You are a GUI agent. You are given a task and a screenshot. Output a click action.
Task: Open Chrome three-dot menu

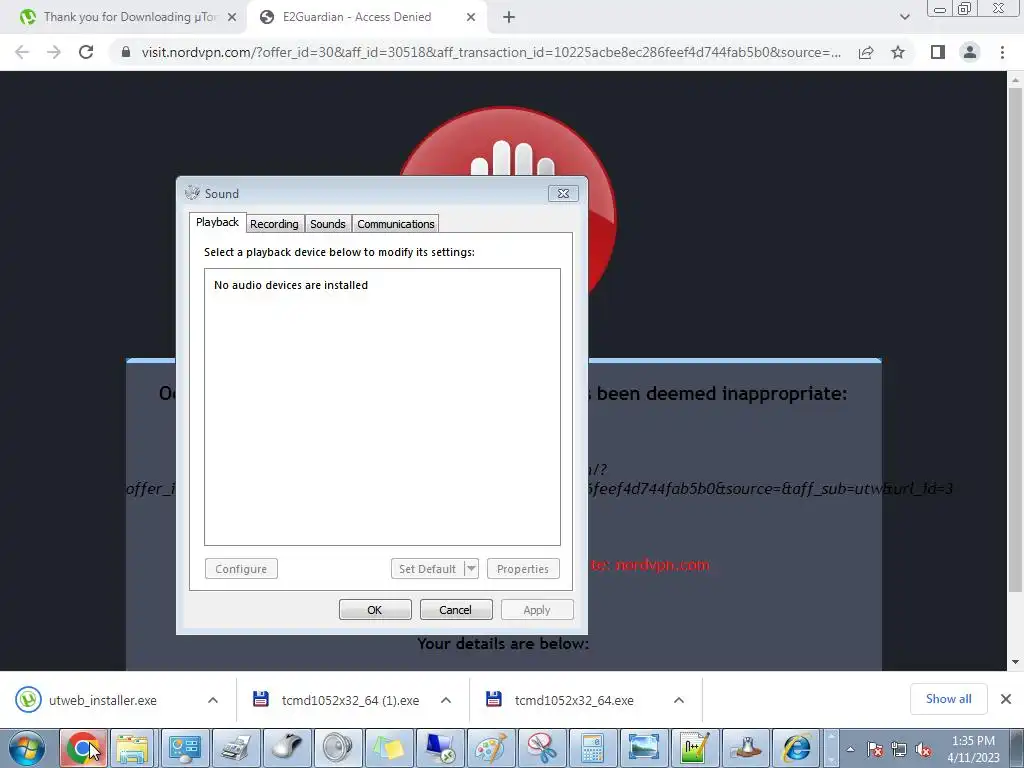pos(1002,52)
